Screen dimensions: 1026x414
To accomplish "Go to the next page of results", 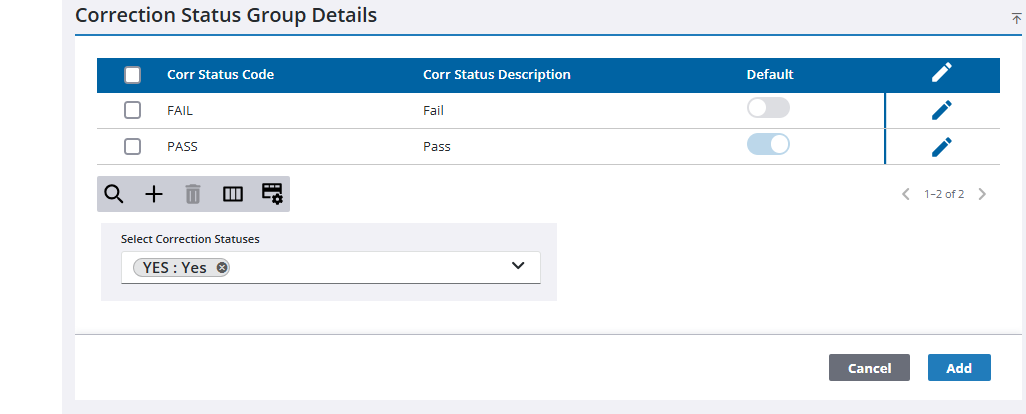I will (x=982, y=194).
